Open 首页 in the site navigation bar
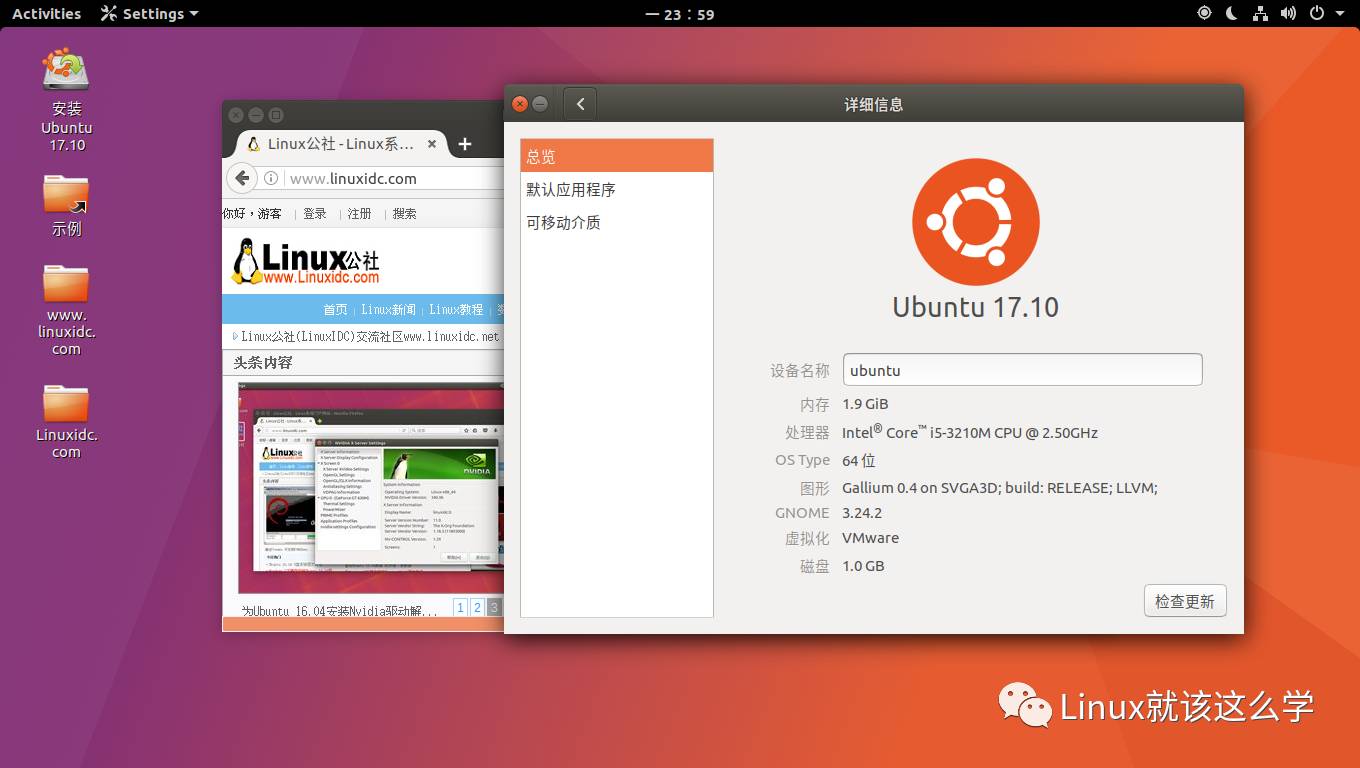The height and width of the screenshot is (768, 1360). coord(335,309)
